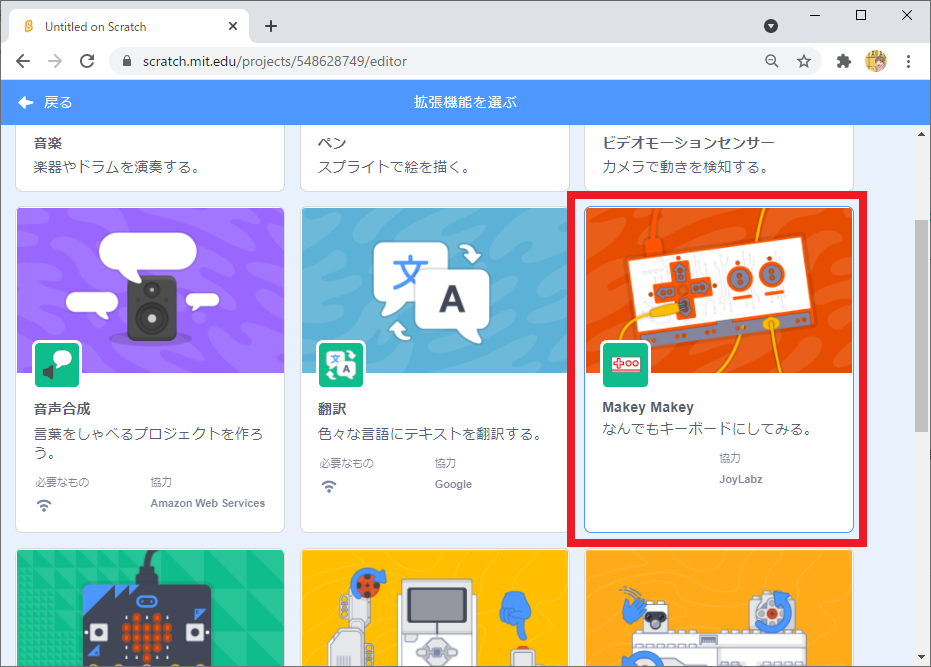The height and width of the screenshot is (667, 931).
Task: Select the ビデオモーションセンサー extension card
Action: point(719,158)
